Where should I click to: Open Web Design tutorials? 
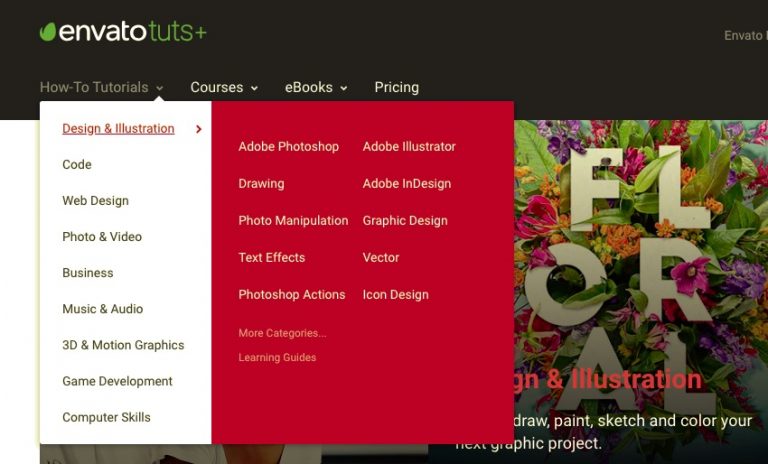point(96,200)
